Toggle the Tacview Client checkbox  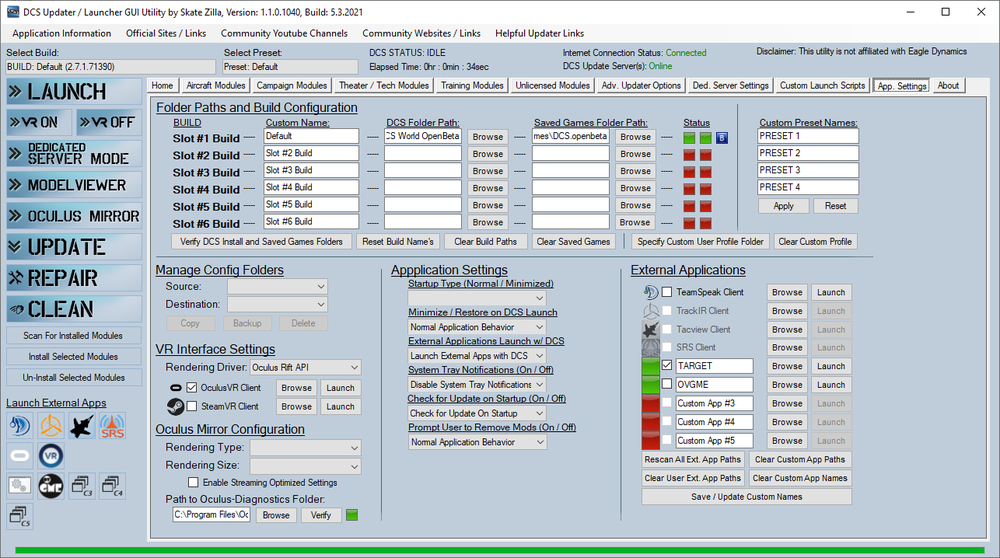pos(667,329)
